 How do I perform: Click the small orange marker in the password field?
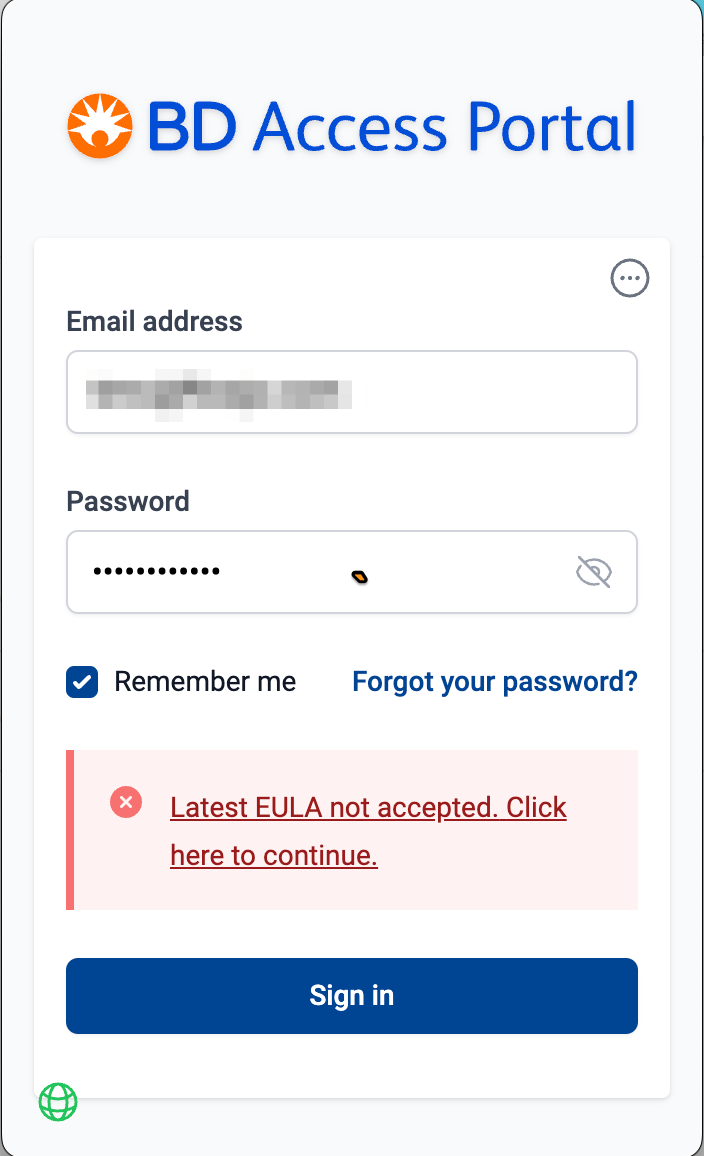[x=359, y=575]
